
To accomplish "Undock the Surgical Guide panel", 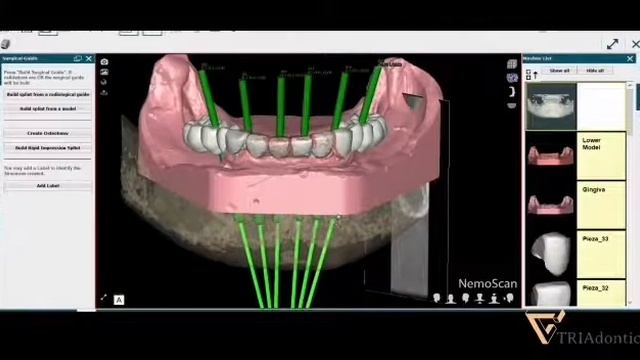I will coord(78,58).
